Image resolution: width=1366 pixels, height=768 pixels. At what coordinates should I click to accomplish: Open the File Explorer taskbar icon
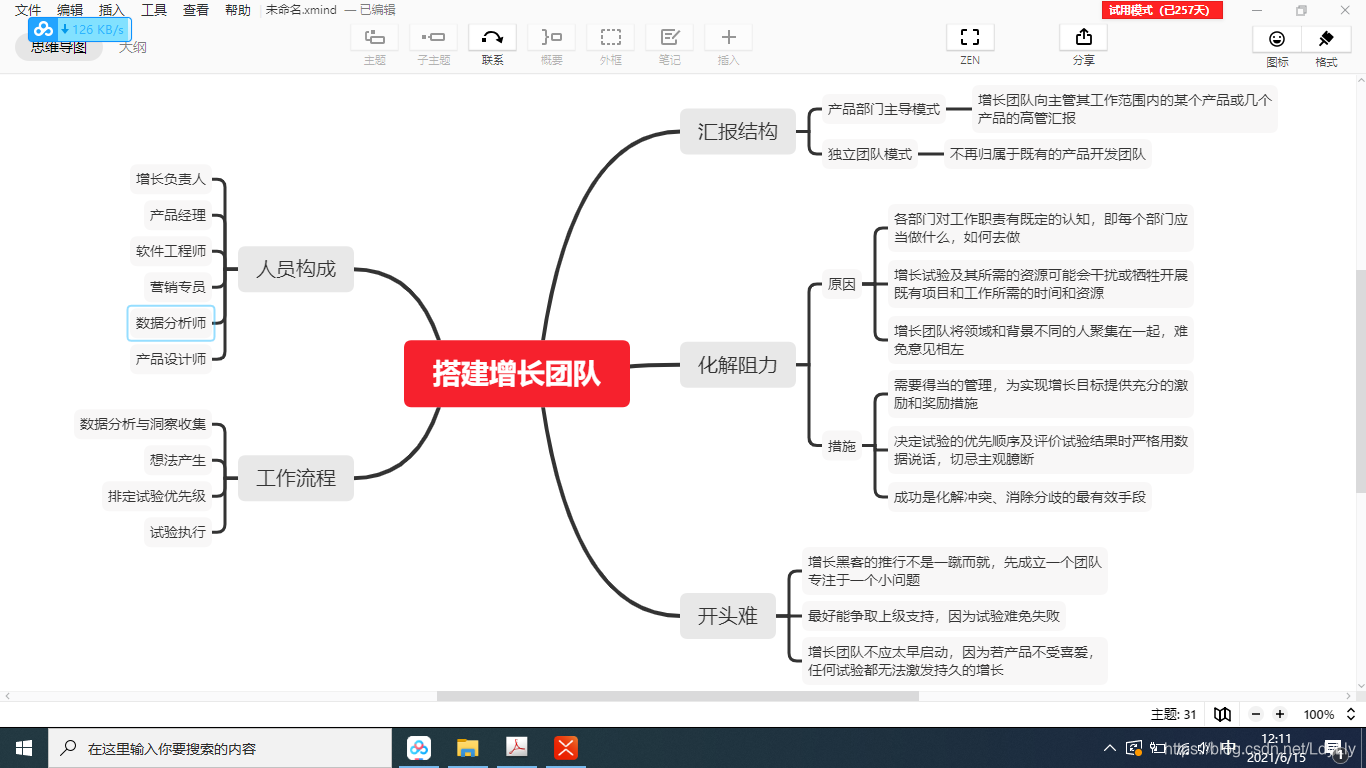467,748
